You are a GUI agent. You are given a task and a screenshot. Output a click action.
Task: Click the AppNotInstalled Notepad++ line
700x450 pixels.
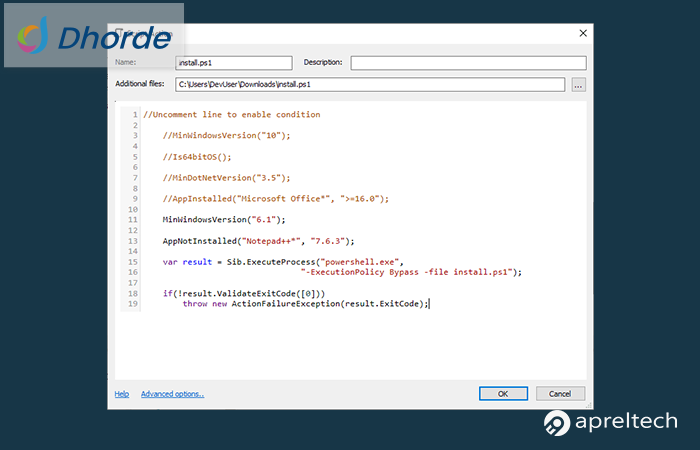point(258,241)
